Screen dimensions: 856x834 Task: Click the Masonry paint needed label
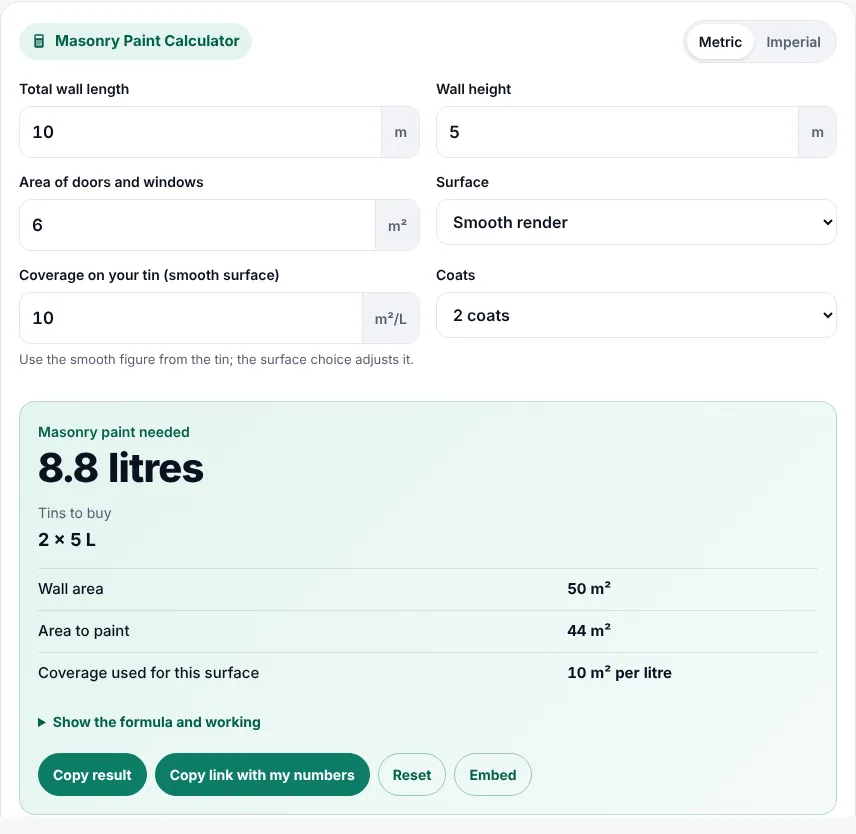pyautogui.click(x=114, y=432)
